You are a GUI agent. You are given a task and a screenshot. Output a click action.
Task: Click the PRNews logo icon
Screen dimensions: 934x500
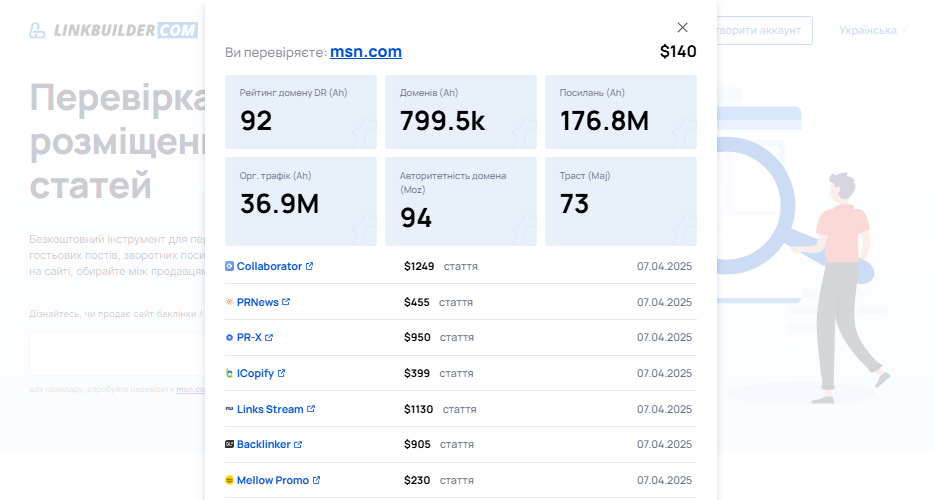(229, 302)
